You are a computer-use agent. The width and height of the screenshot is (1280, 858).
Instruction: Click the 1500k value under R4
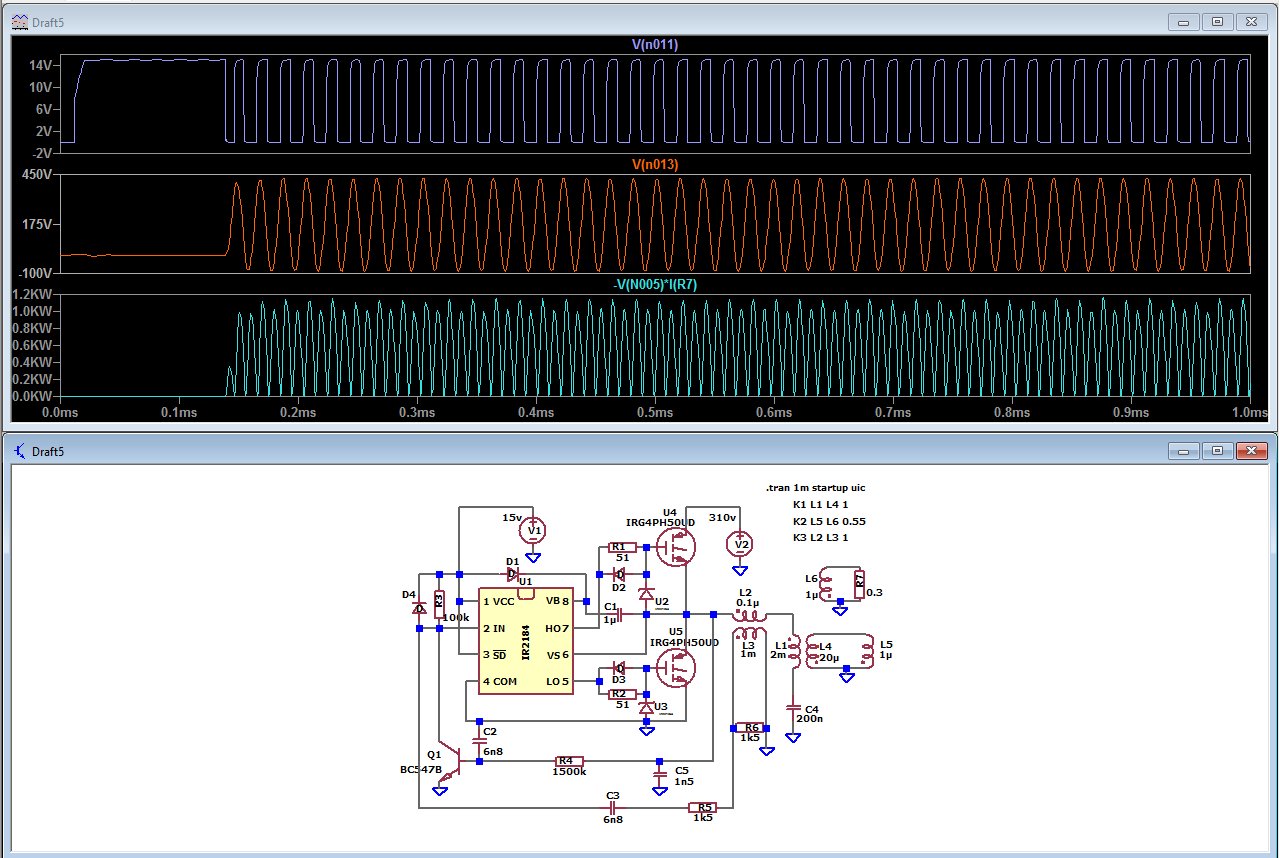569,772
